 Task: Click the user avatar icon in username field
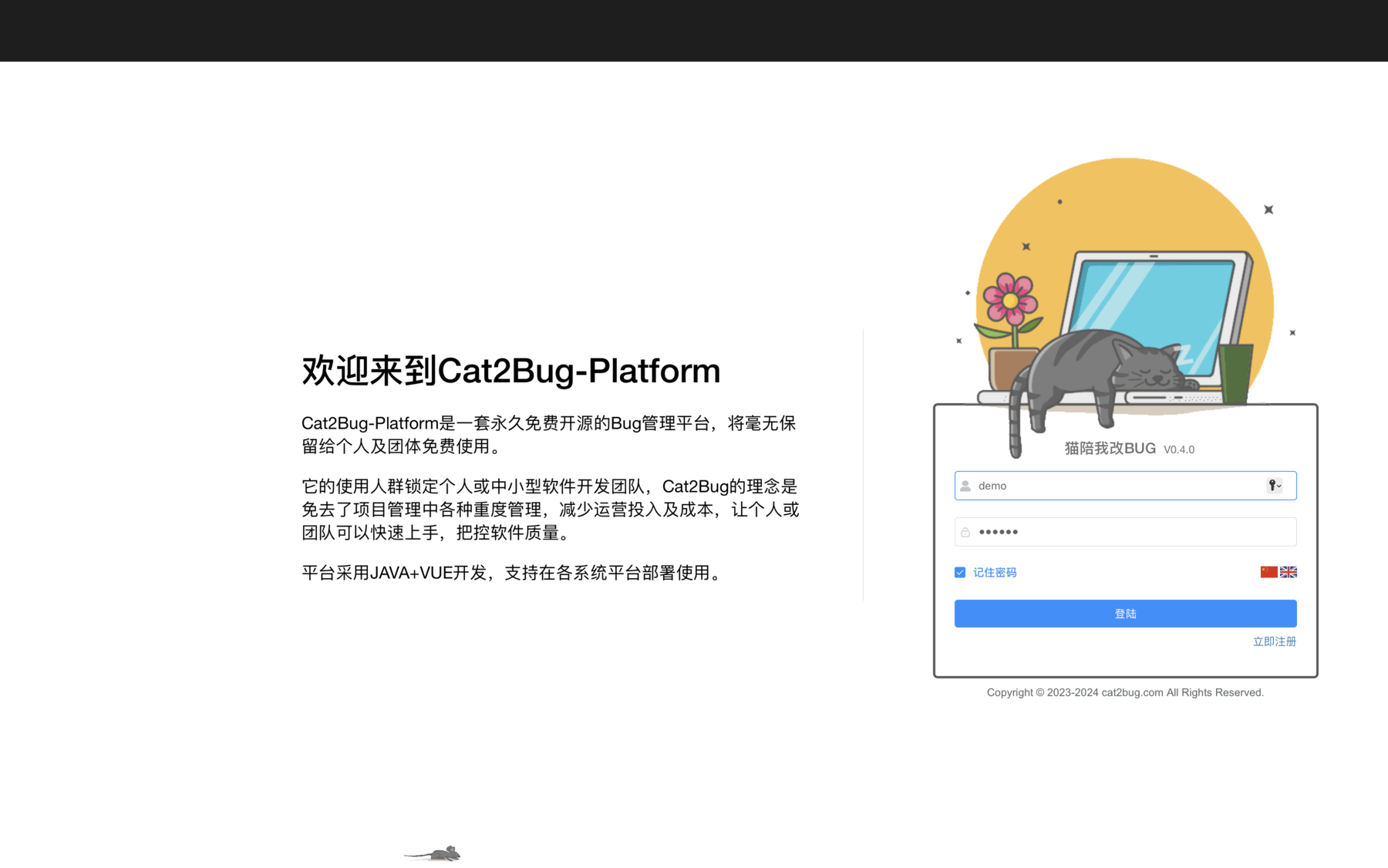[965, 486]
